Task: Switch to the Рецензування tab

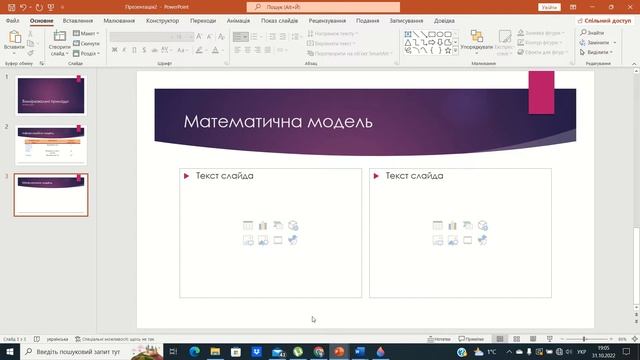Action: click(327, 20)
